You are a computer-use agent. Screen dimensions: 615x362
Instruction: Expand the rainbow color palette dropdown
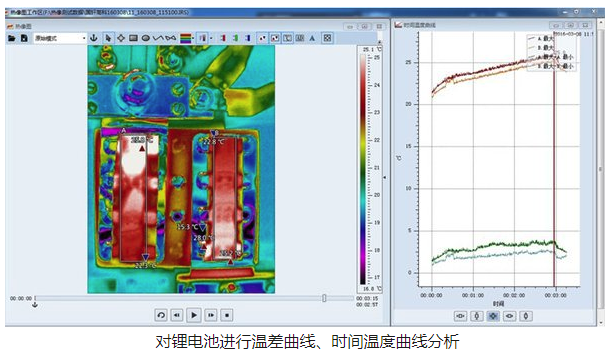[x=193, y=38]
